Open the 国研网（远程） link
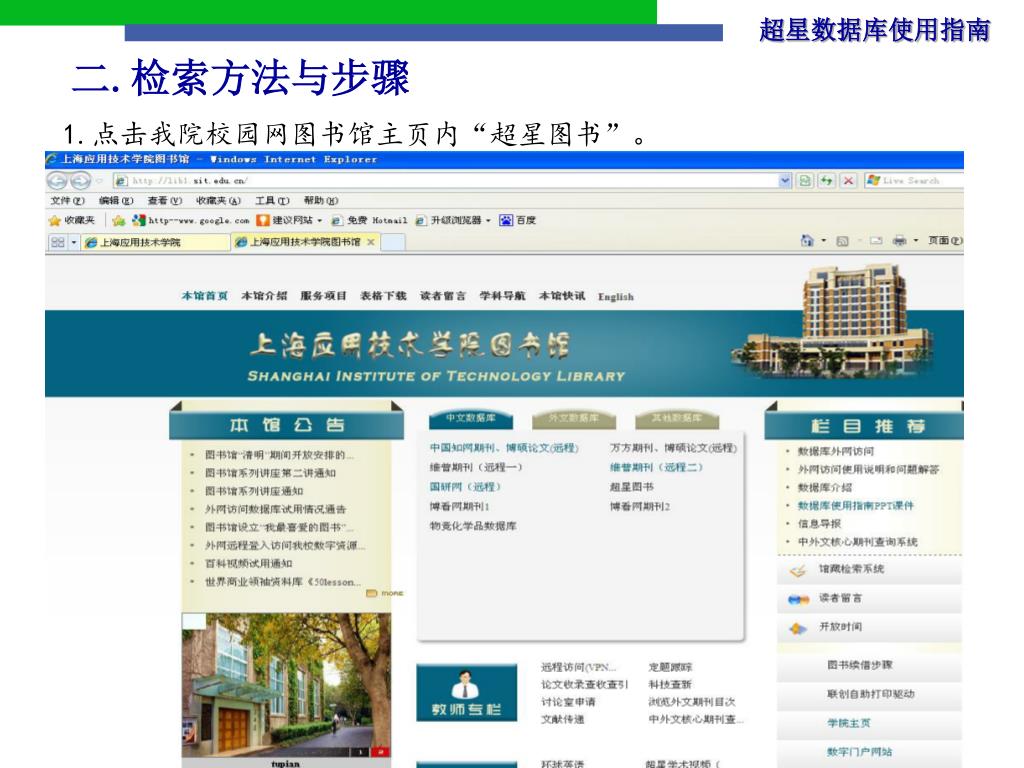1024x768 pixels. point(465,487)
